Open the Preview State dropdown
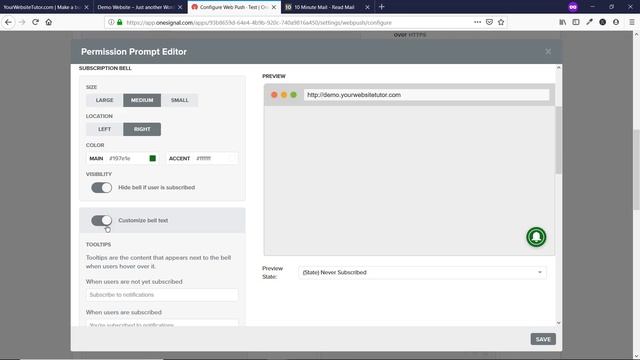Viewport: 640px width, 360px height. pos(422,272)
